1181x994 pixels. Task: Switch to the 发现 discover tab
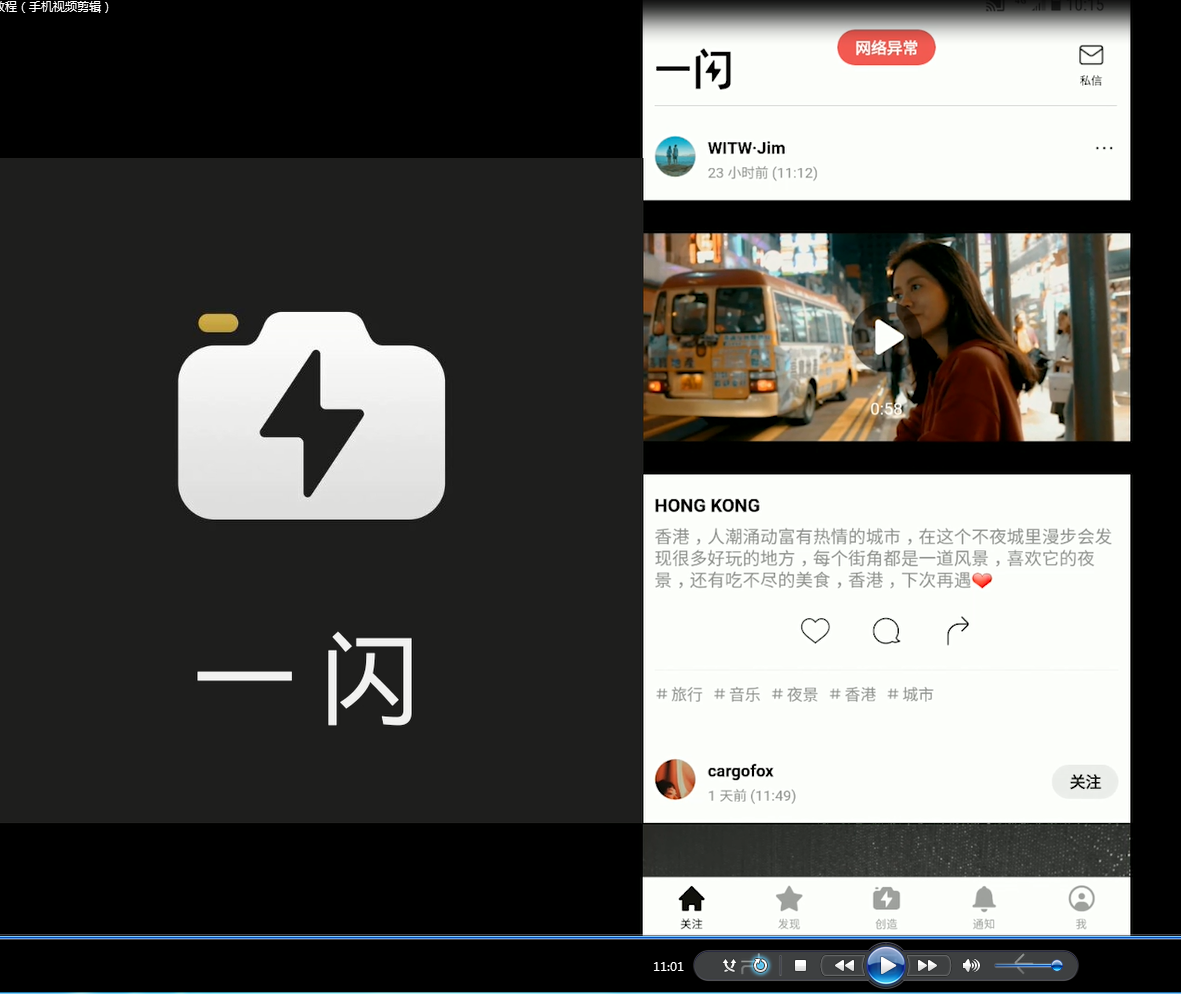pyautogui.click(x=789, y=906)
